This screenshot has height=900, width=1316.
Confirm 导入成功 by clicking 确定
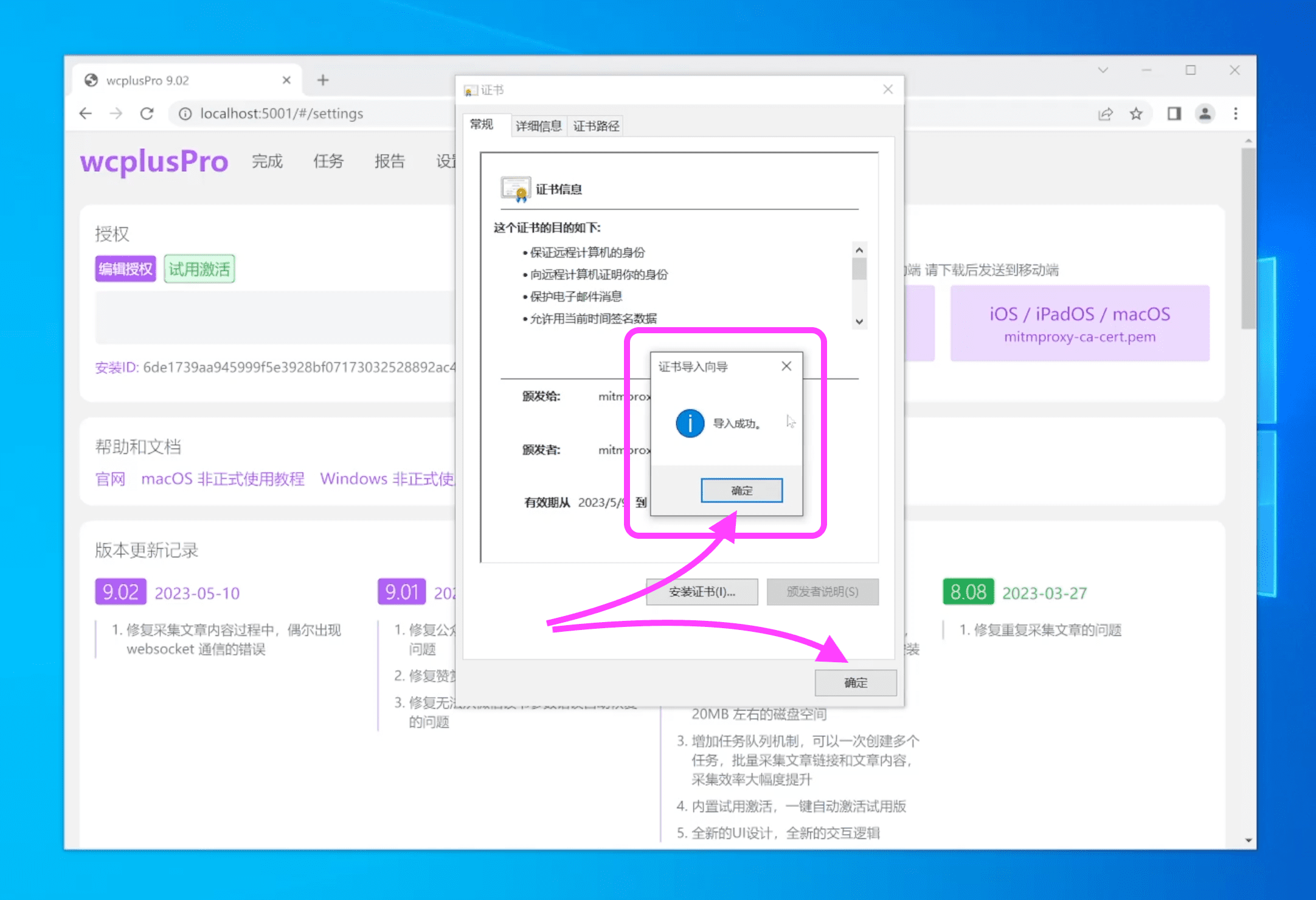click(741, 490)
